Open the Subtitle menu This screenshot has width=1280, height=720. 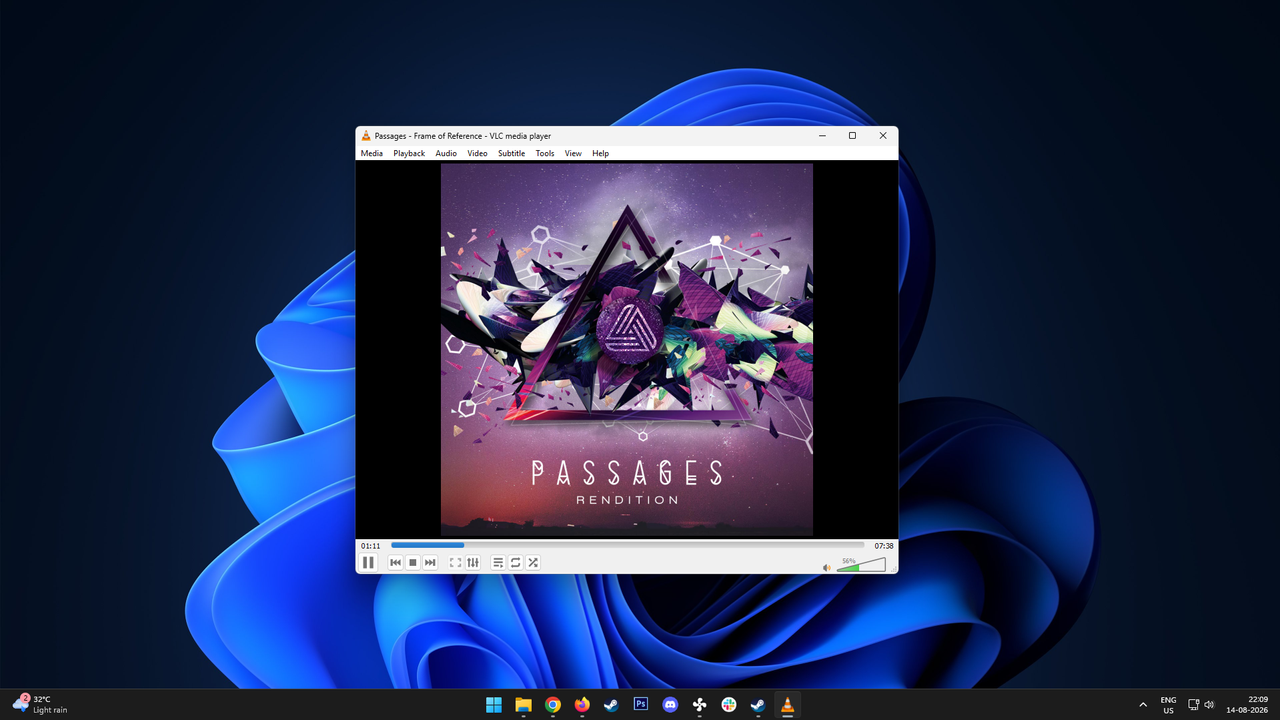click(x=511, y=153)
